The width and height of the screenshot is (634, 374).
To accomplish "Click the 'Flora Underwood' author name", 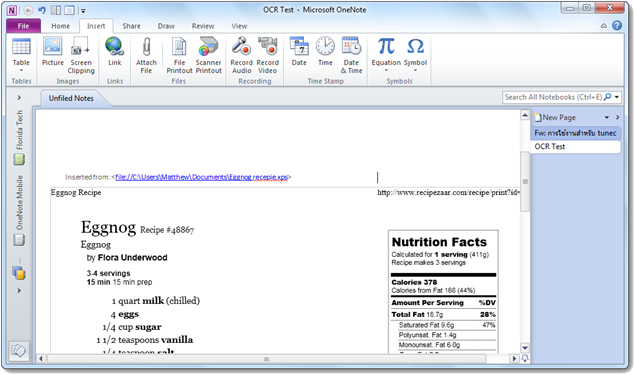I will click(x=133, y=258).
